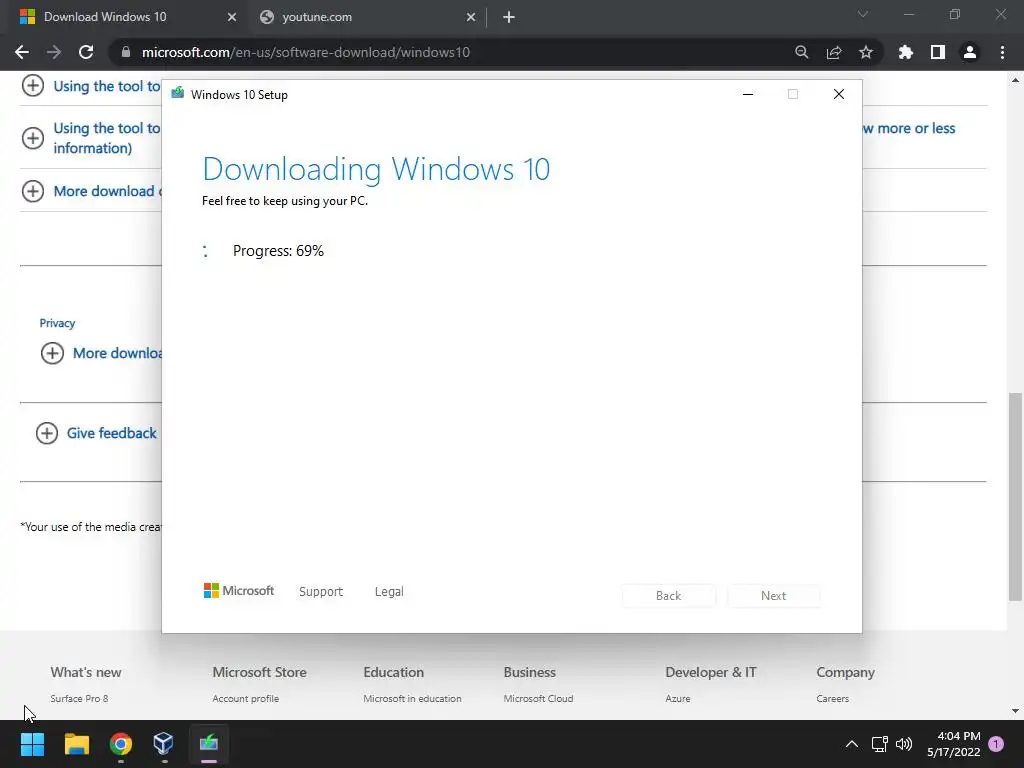The width and height of the screenshot is (1024, 768).
Task: Click scrollbar up arrow
Action: click(x=1015, y=80)
